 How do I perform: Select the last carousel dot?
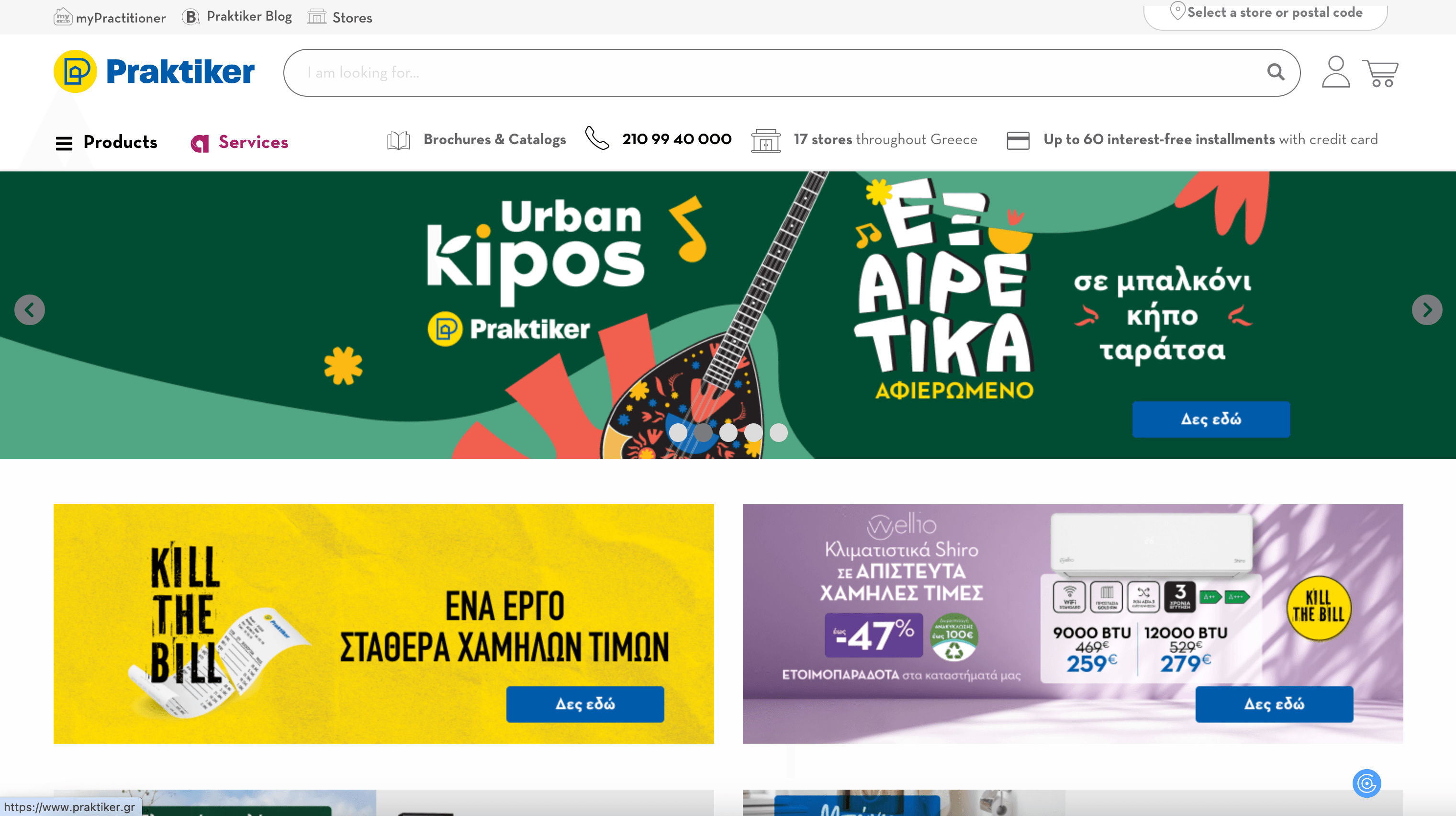[778, 432]
